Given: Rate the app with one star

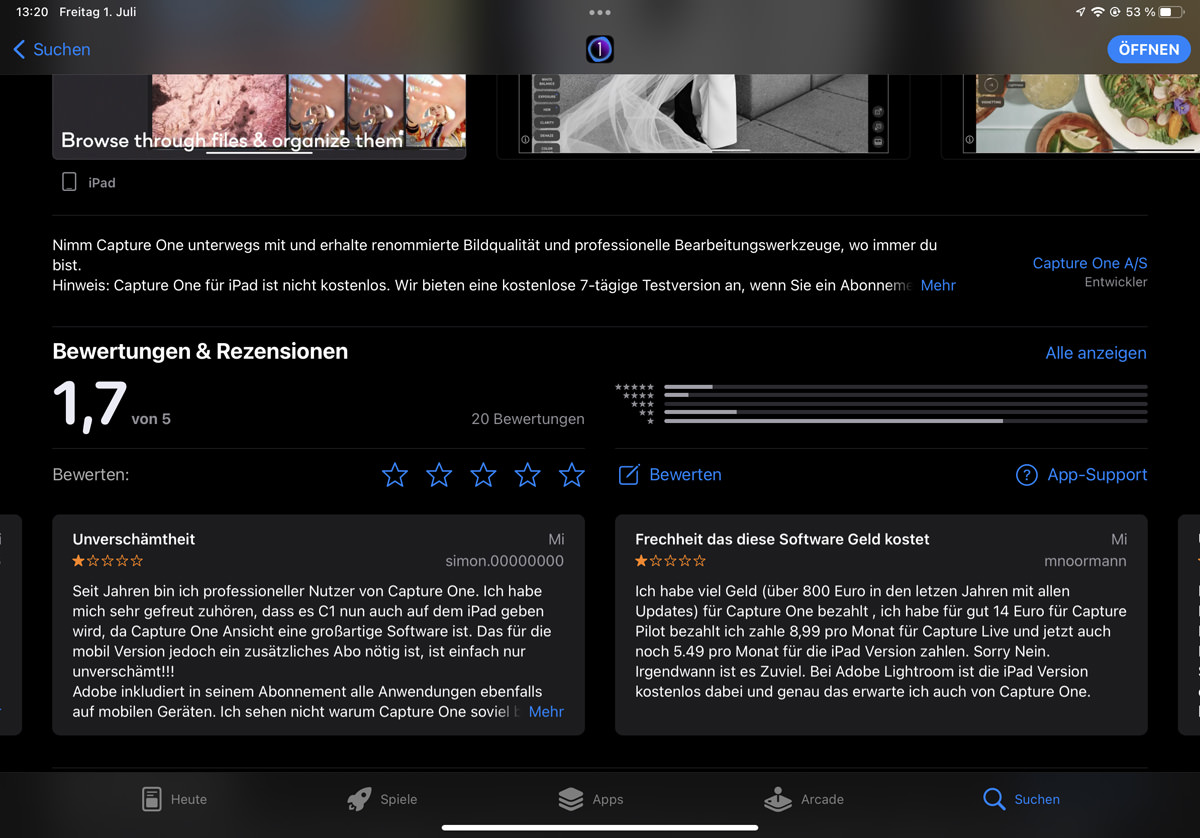Looking at the screenshot, I should tap(395, 475).
